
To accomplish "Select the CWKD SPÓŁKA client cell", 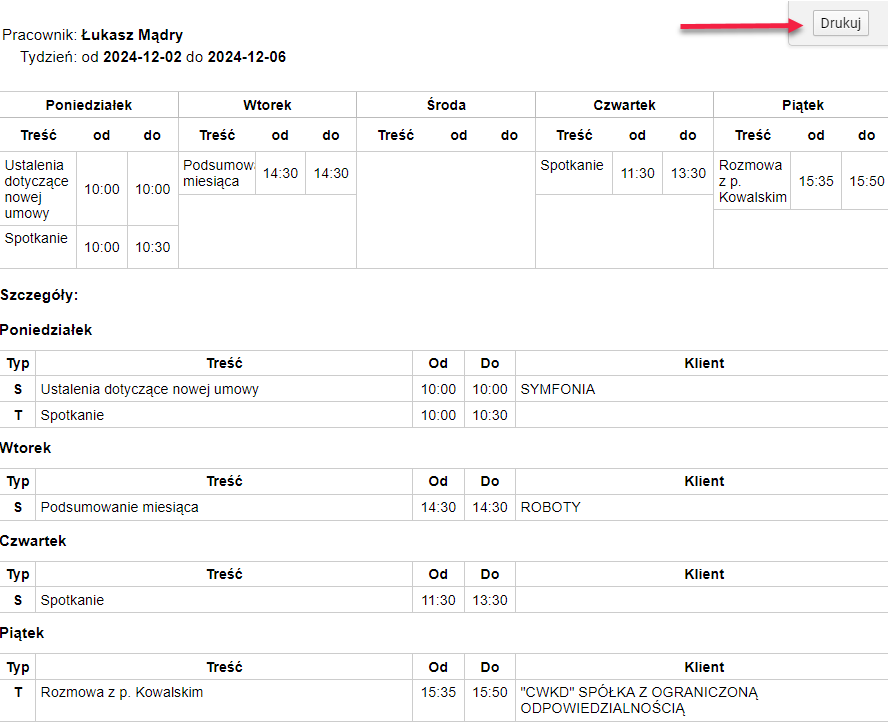I will point(702,700).
